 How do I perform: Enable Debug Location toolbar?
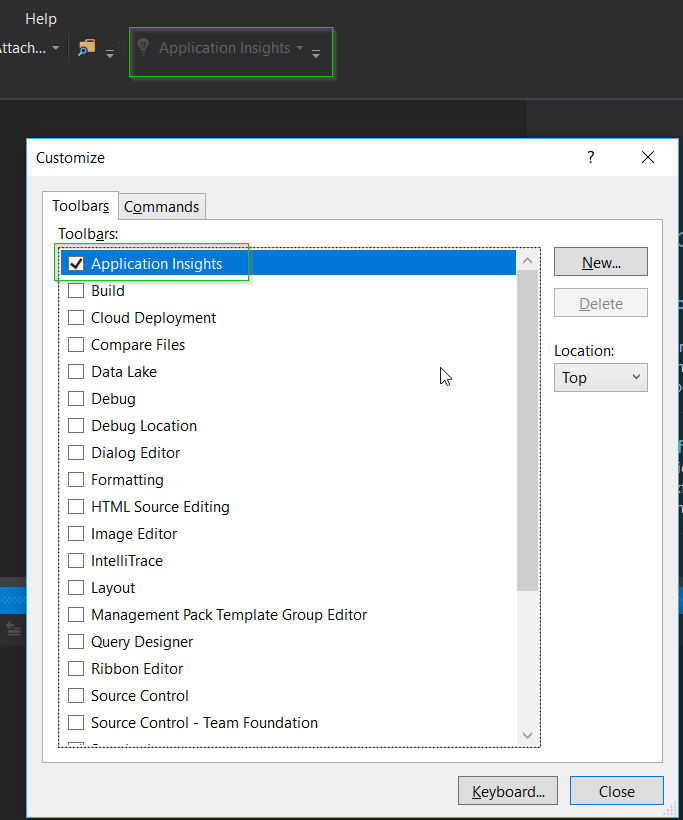coord(76,426)
